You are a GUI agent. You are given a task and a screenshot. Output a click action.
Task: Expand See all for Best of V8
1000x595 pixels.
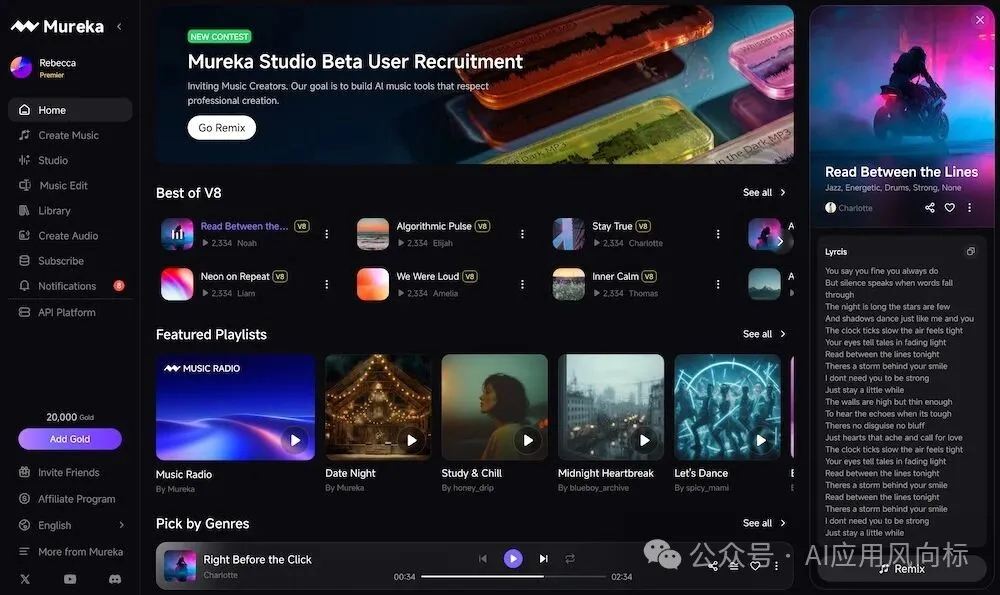point(764,192)
